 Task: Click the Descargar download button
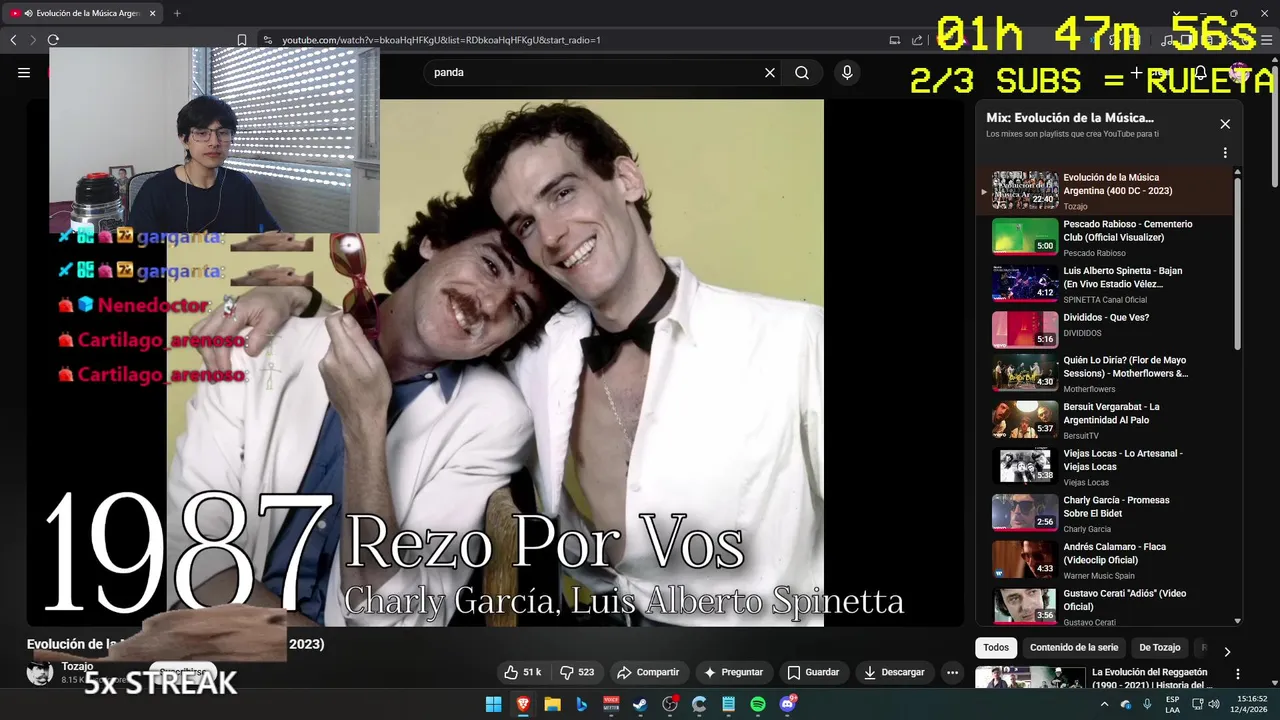(x=895, y=672)
